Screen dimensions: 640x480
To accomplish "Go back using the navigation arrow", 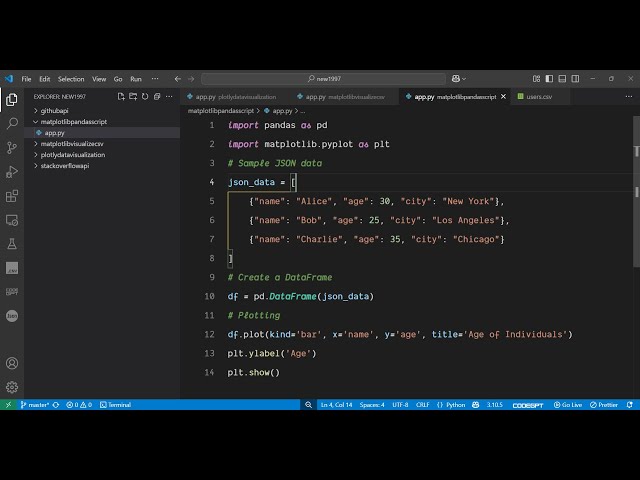I will [x=178, y=79].
